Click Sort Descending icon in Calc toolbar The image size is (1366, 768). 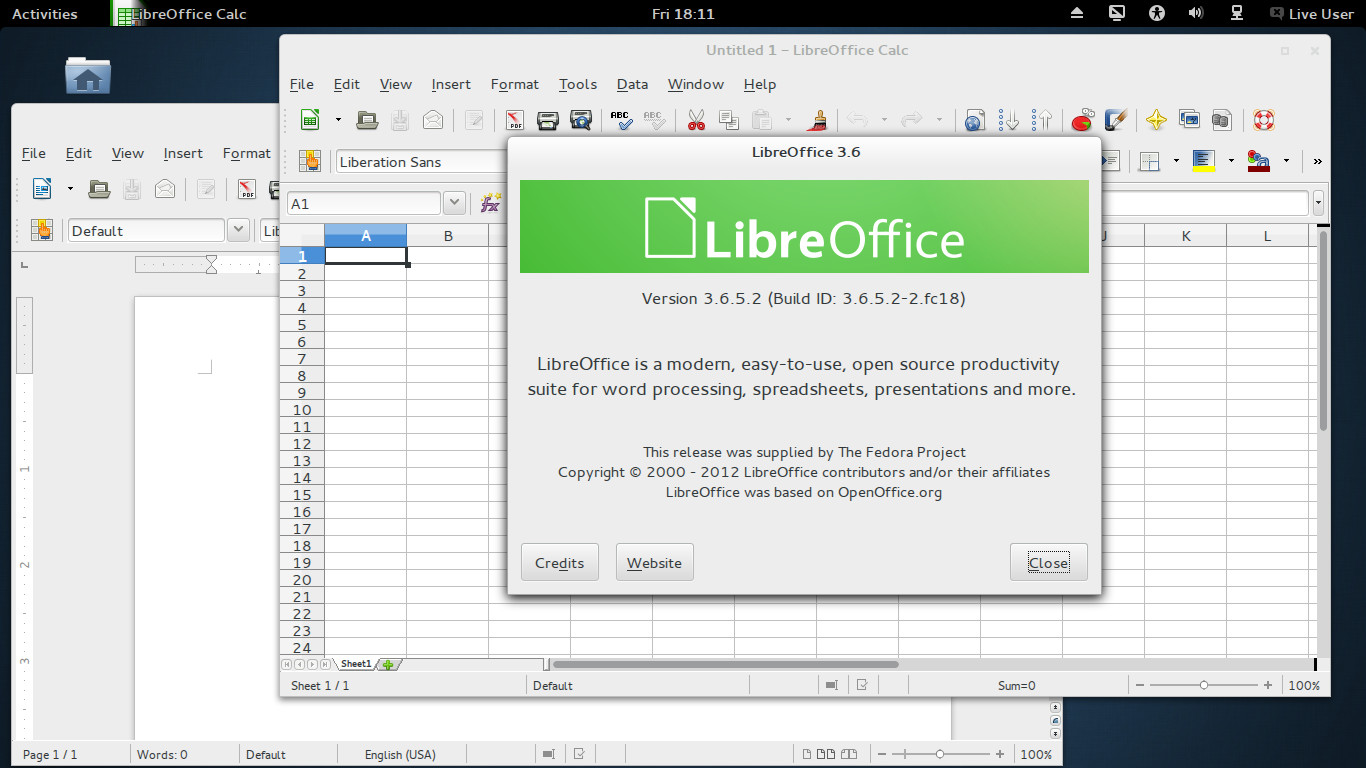click(1042, 120)
